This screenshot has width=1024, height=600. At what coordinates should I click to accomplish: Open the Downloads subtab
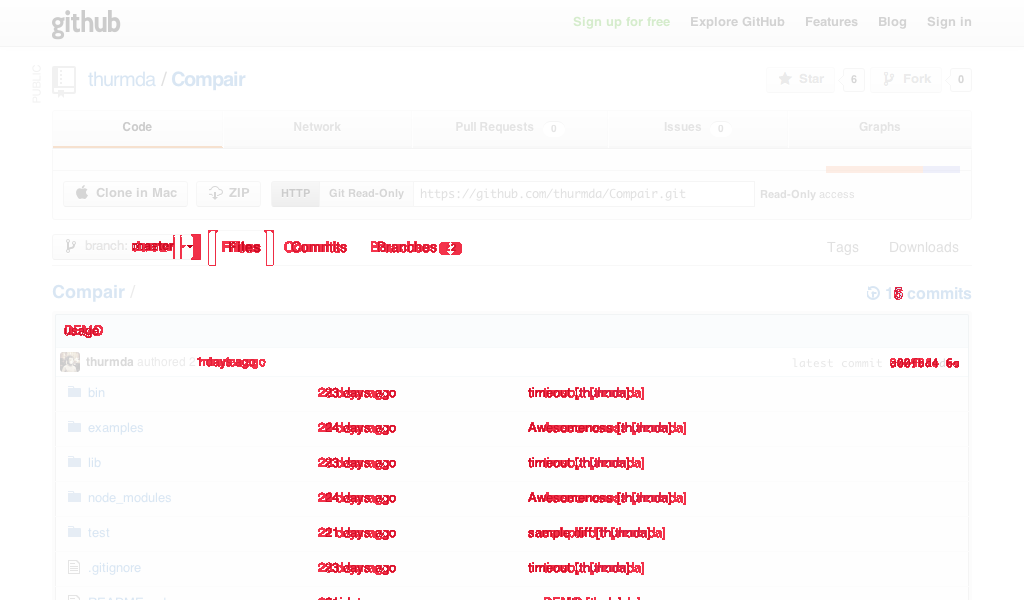tap(923, 247)
